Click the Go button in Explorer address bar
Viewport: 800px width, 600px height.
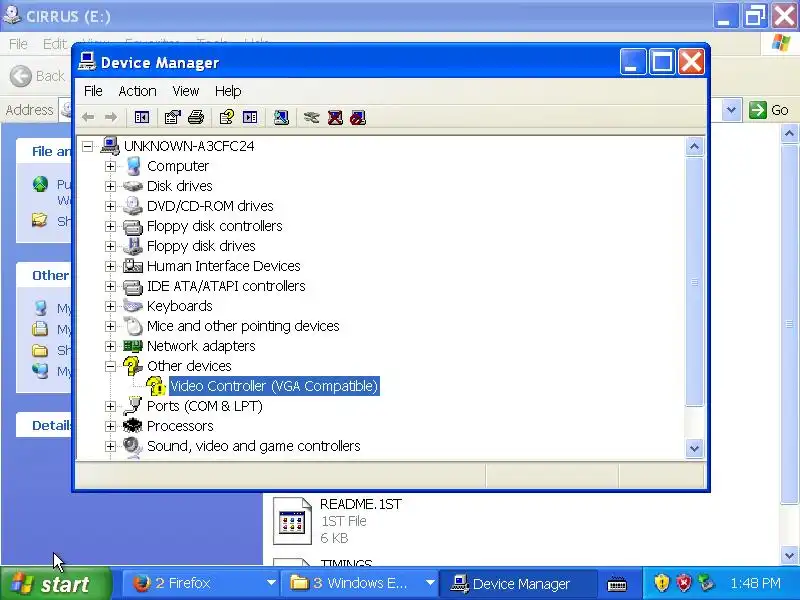[769, 110]
